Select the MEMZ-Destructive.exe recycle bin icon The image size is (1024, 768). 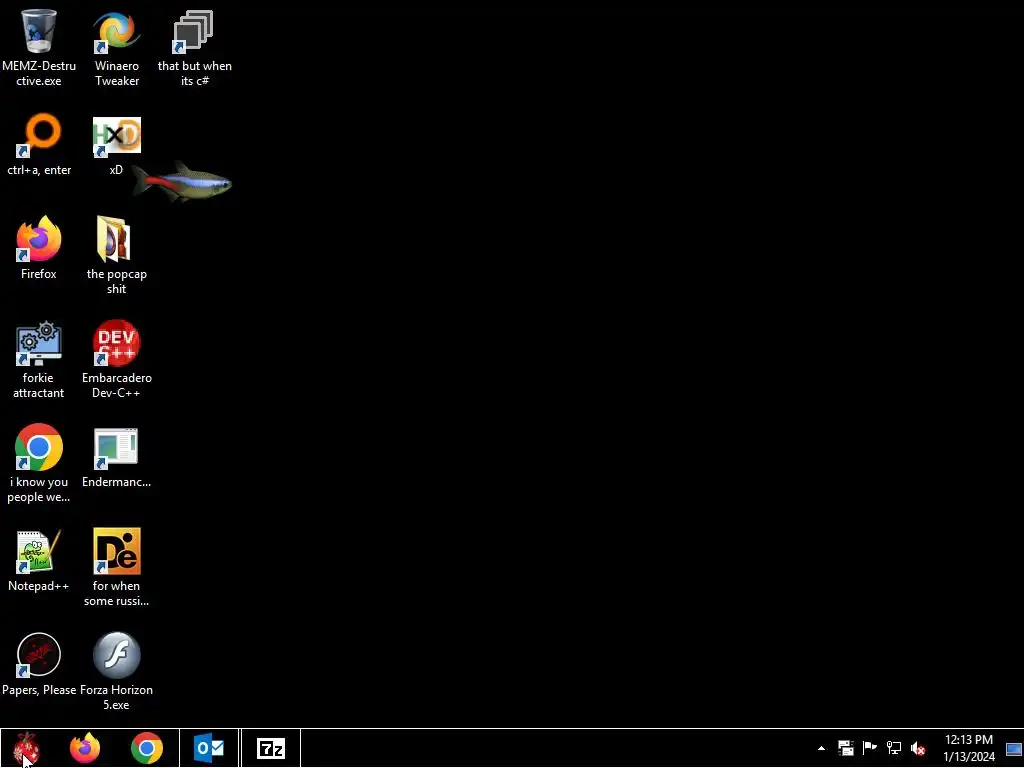pos(39,31)
